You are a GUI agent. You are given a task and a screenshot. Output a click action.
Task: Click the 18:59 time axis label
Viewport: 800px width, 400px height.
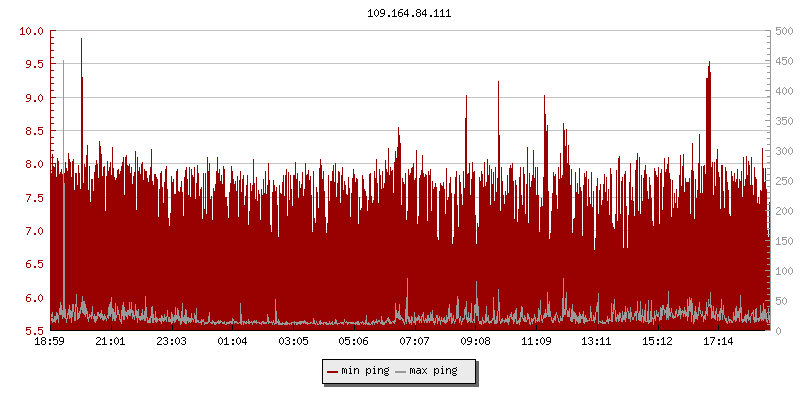50,341
